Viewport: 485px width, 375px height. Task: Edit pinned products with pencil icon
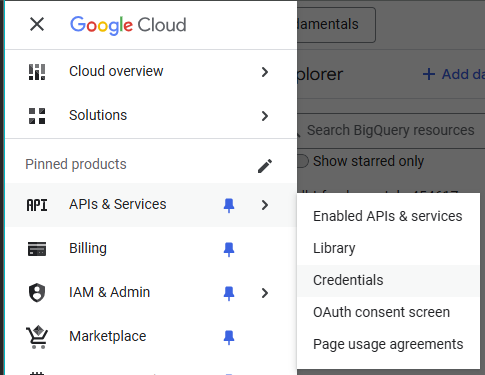click(x=265, y=166)
